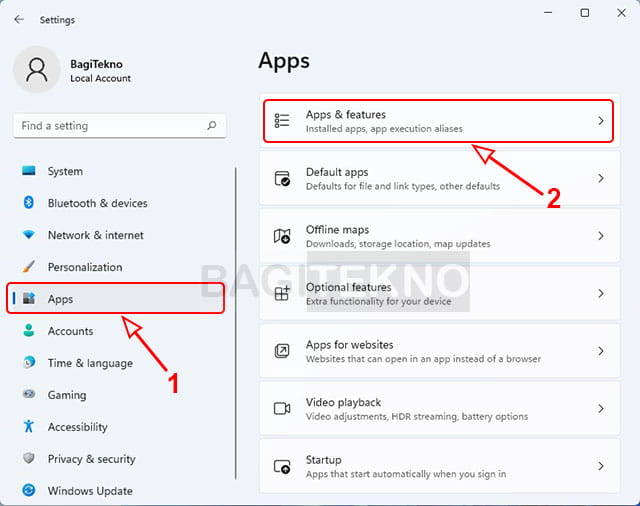The height and width of the screenshot is (506, 640).
Task: Click the Video playback camera icon
Action: coord(282,408)
